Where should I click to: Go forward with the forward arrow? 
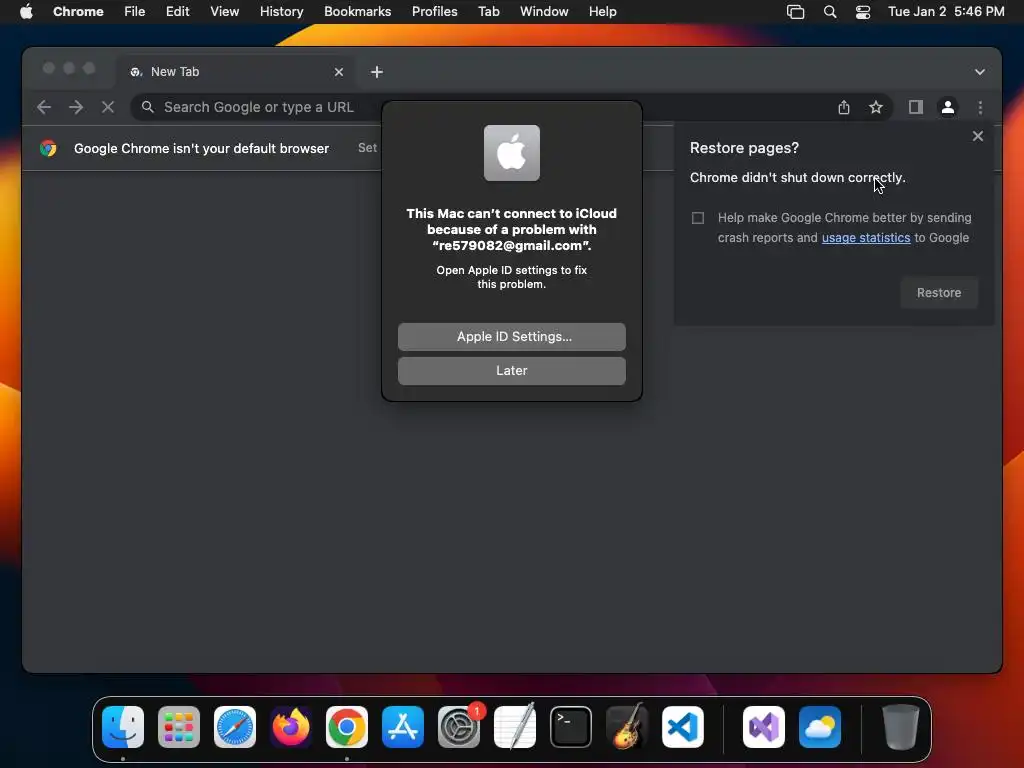[76, 107]
